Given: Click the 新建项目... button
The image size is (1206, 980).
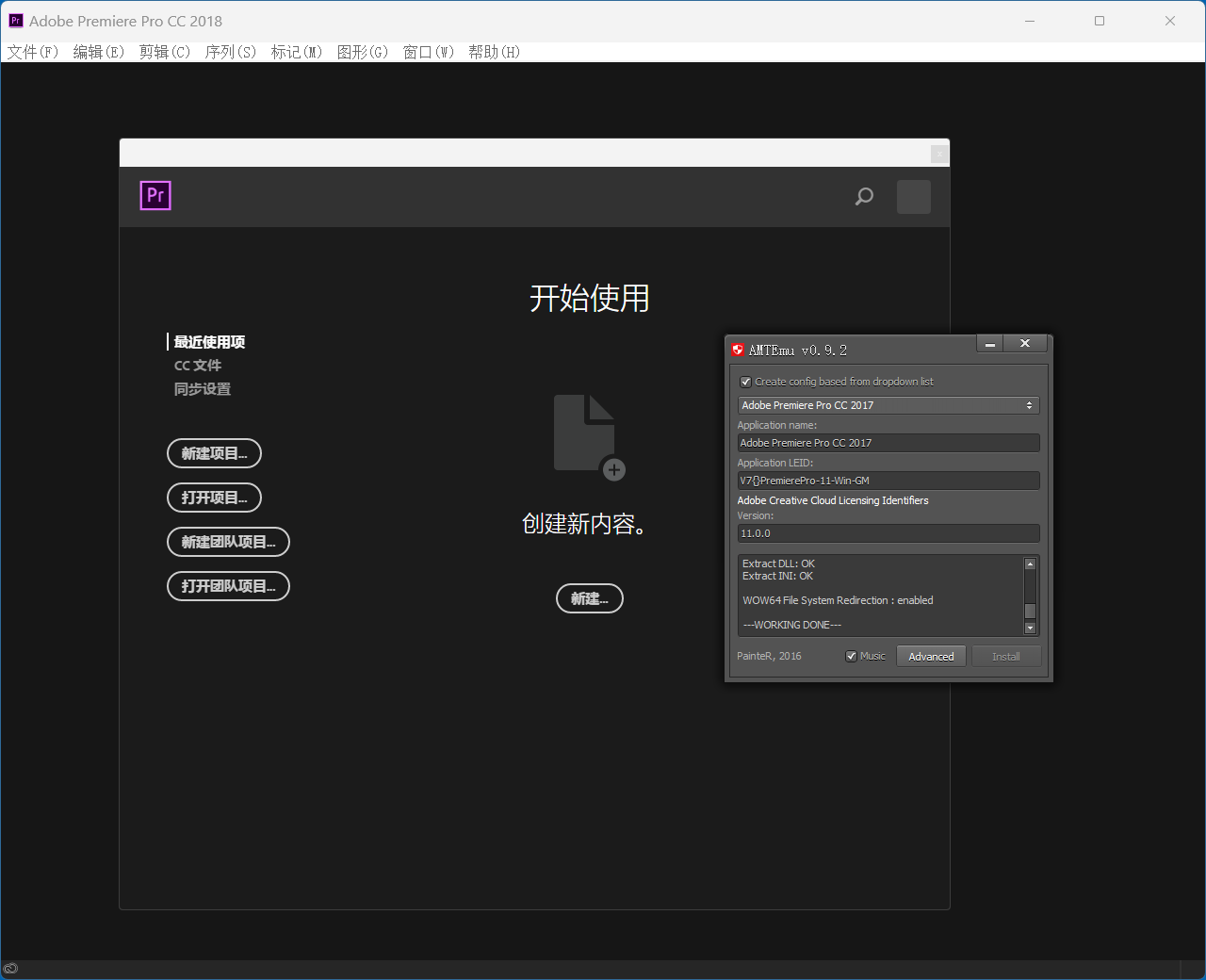Looking at the screenshot, I should pyautogui.click(x=214, y=453).
